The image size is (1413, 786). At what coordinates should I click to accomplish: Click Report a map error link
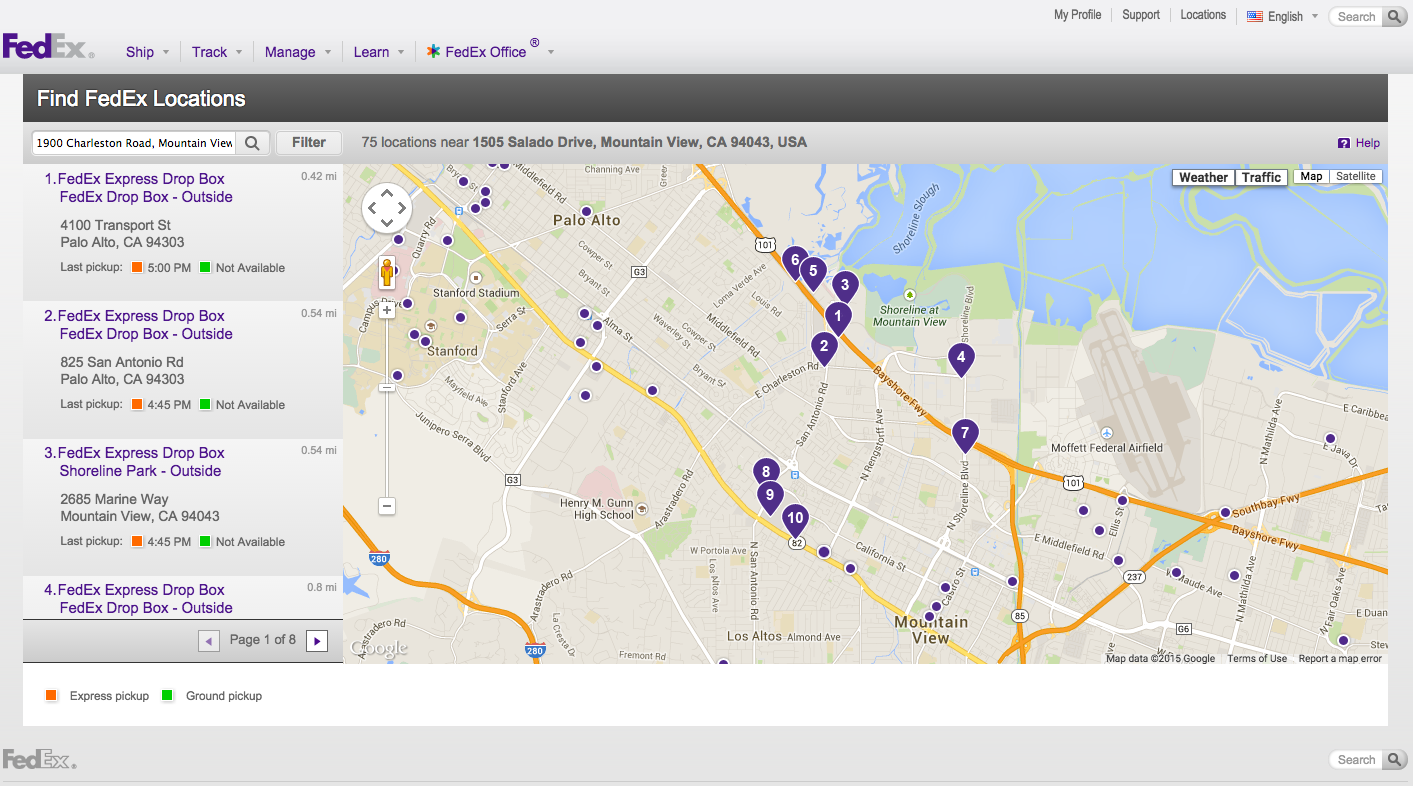1340,659
